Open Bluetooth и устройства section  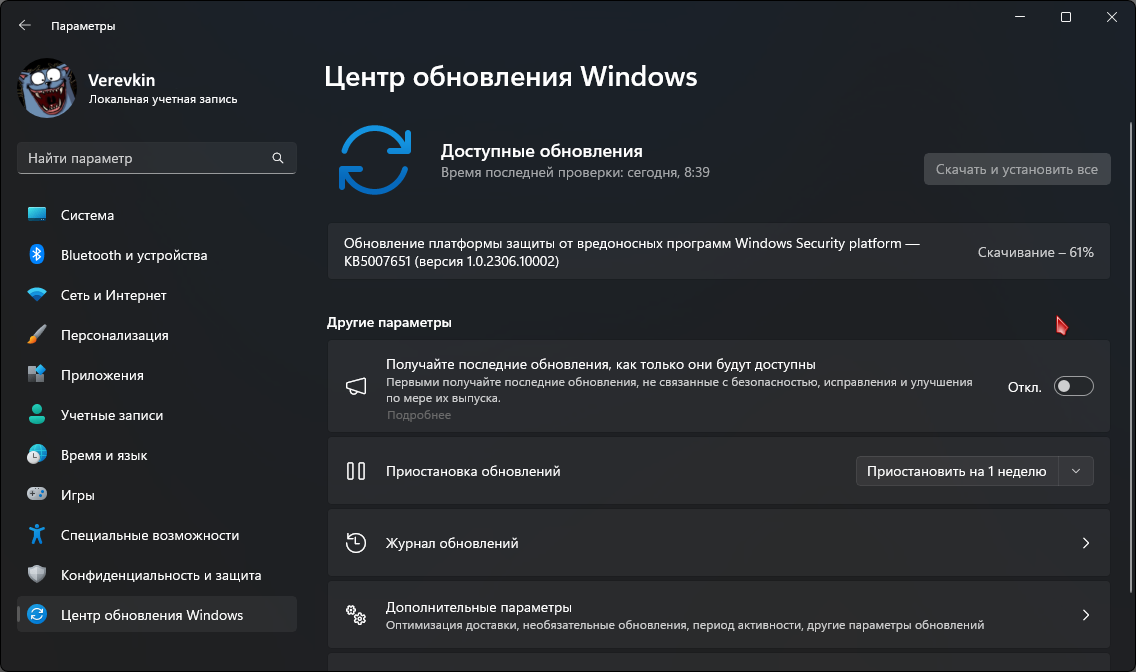[x=156, y=255]
